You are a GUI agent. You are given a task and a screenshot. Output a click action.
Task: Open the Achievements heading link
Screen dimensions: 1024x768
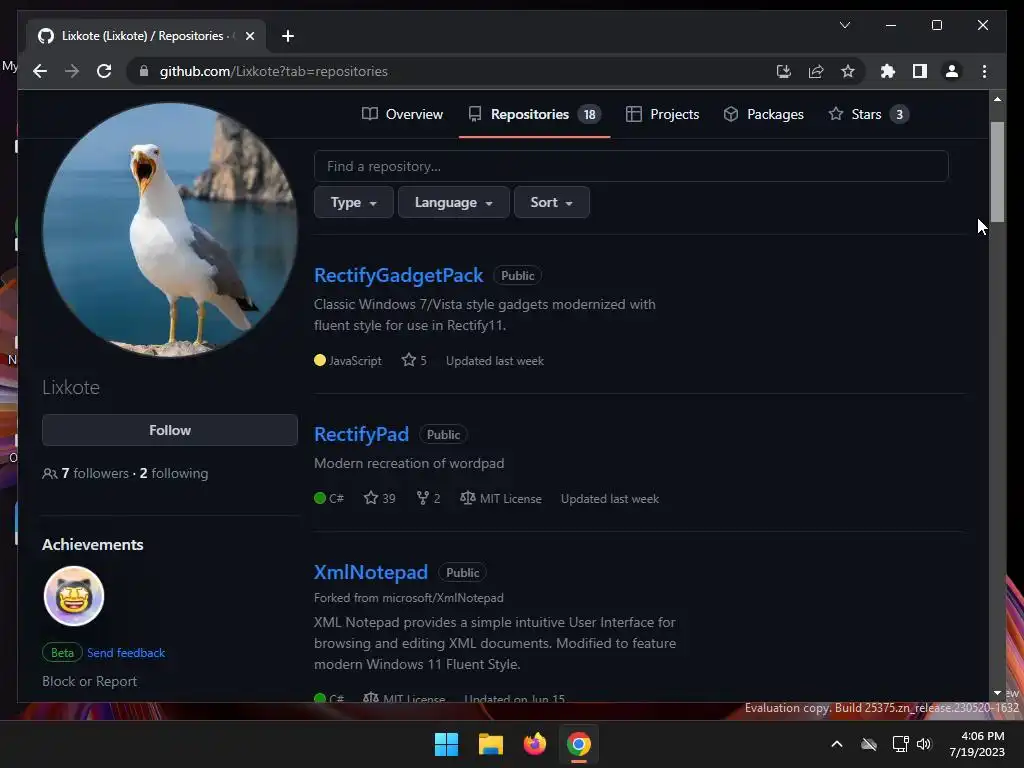(x=93, y=545)
